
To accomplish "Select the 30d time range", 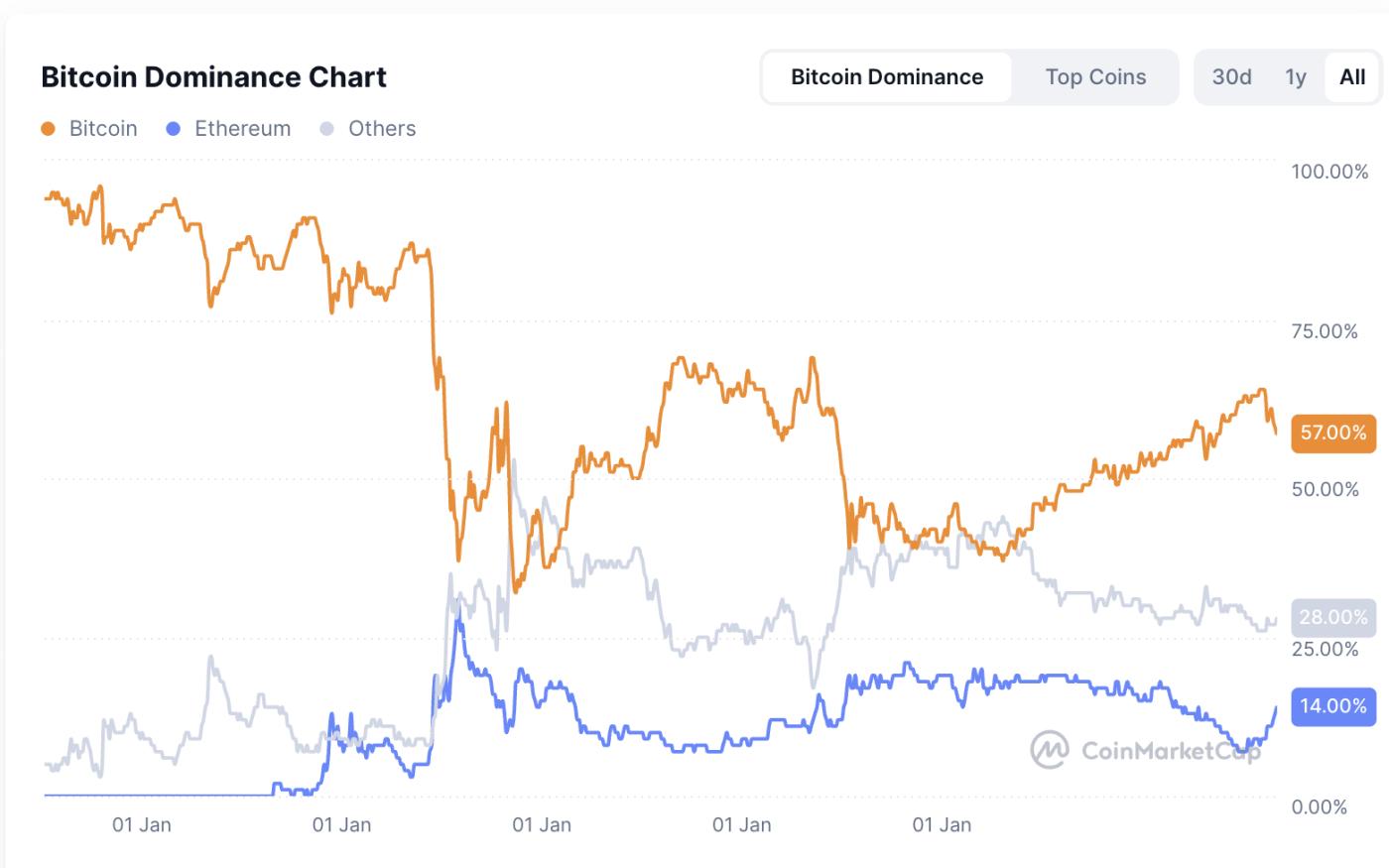I will coord(1231,76).
